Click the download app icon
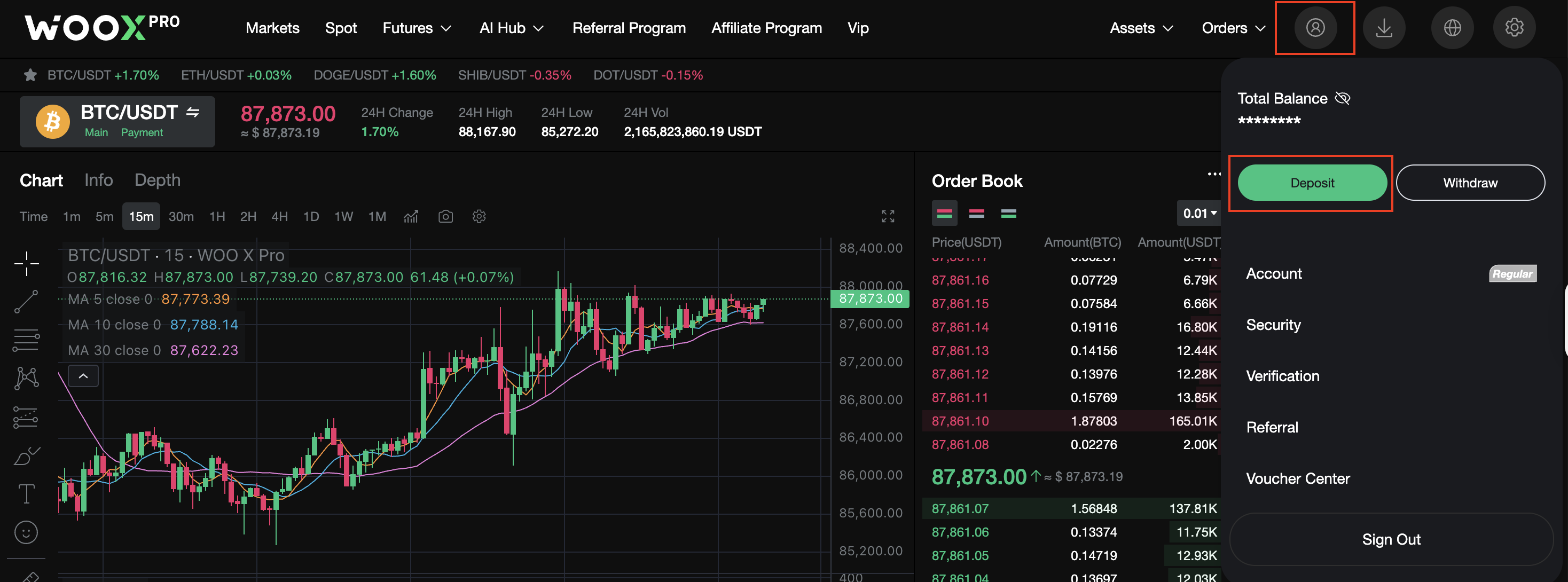The image size is (1568, 582). [1384, 27]
